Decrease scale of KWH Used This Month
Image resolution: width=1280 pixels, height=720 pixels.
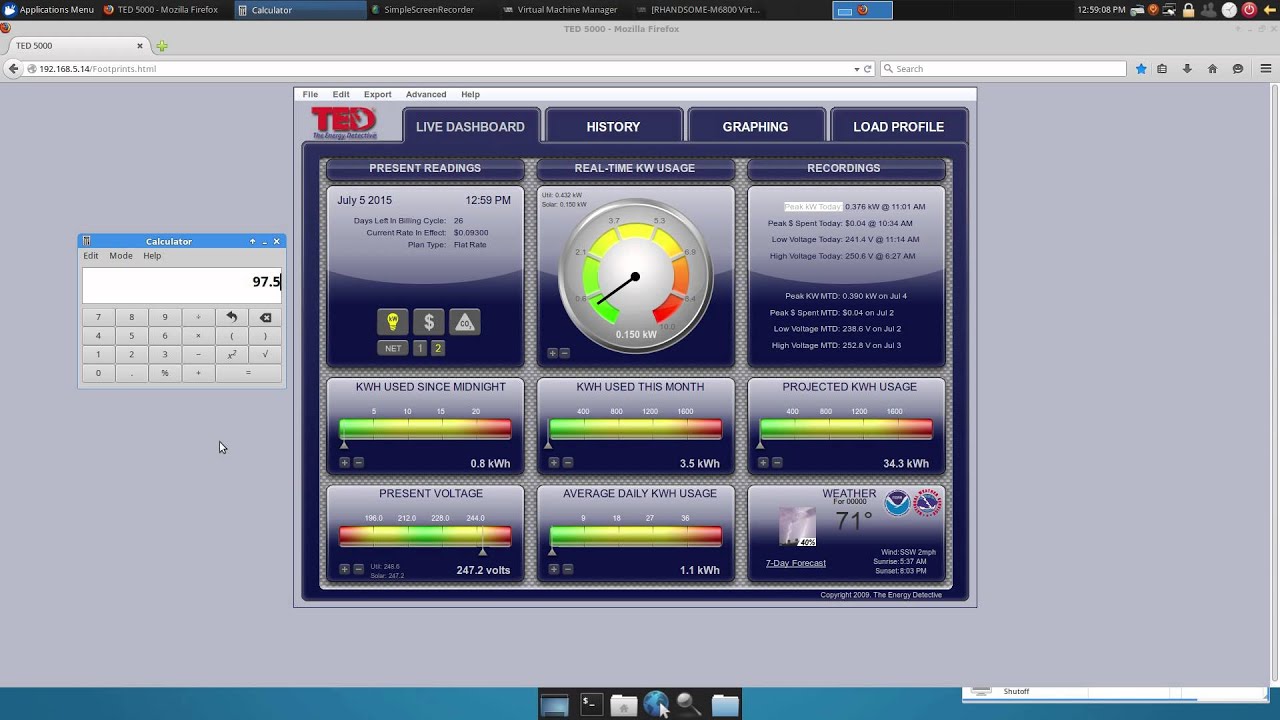(x=567, y=462)
